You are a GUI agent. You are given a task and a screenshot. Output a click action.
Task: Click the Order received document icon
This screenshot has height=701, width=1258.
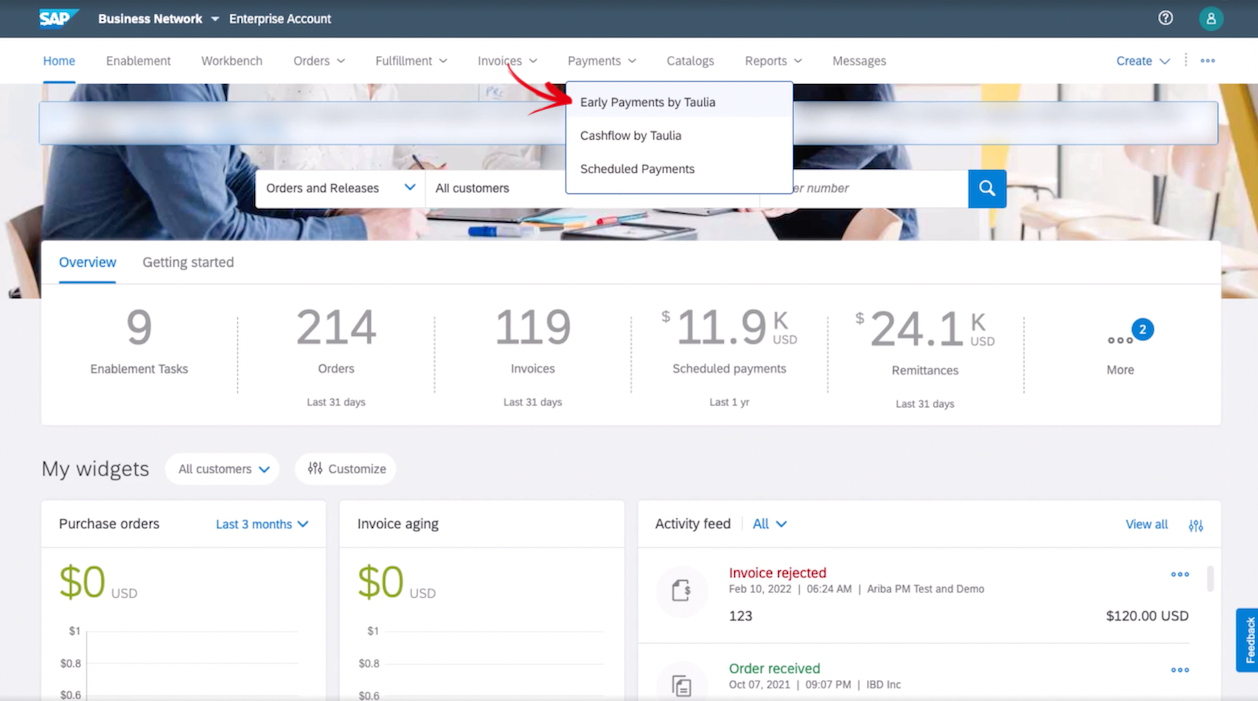pos(681,685)
